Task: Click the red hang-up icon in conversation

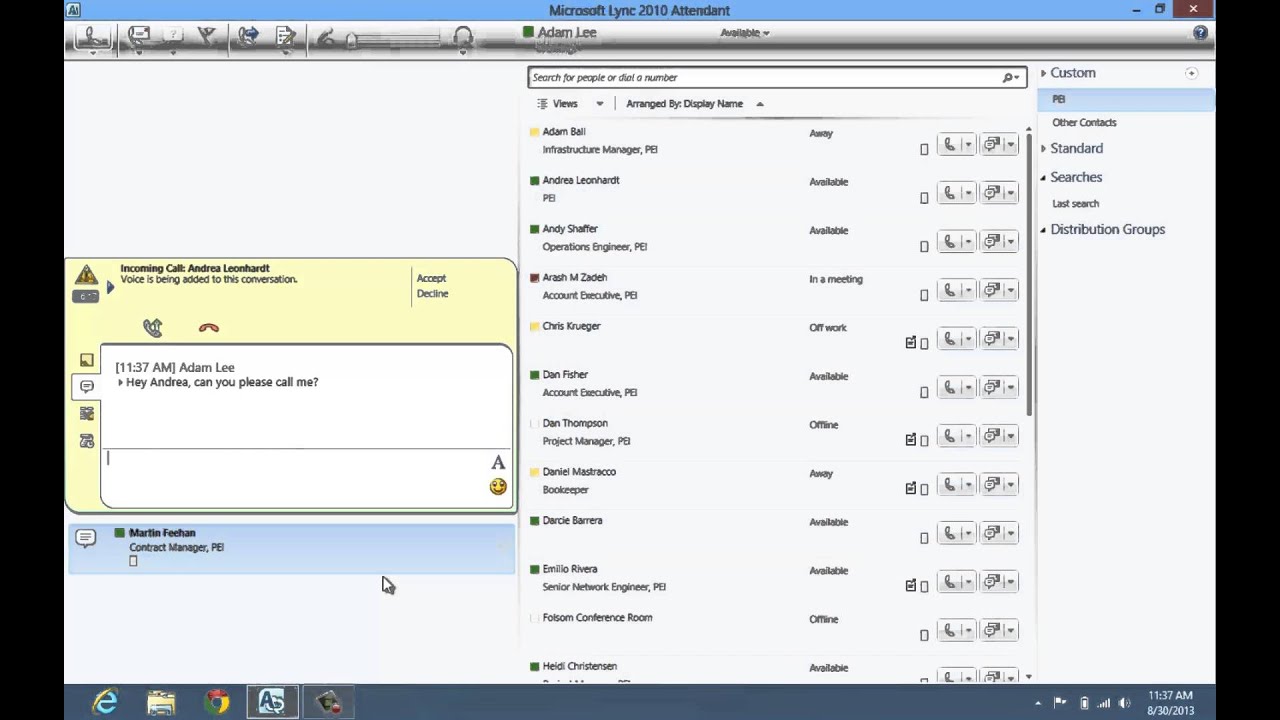Action: 208,327
